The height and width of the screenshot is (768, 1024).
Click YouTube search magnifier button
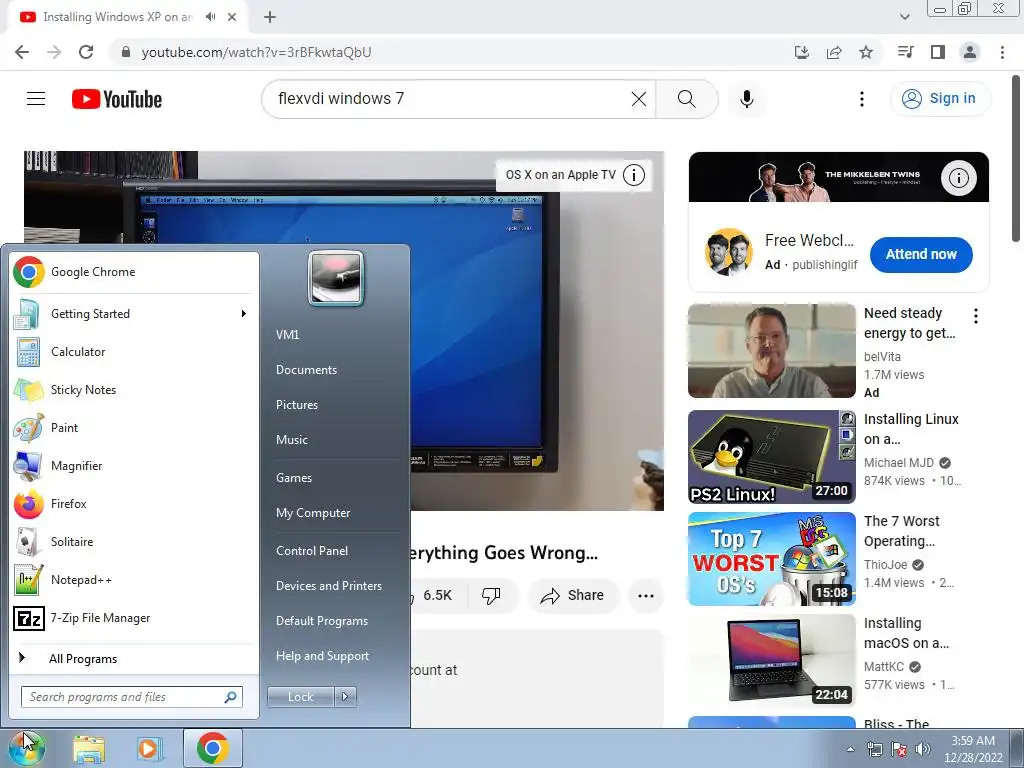click(686, 99)
